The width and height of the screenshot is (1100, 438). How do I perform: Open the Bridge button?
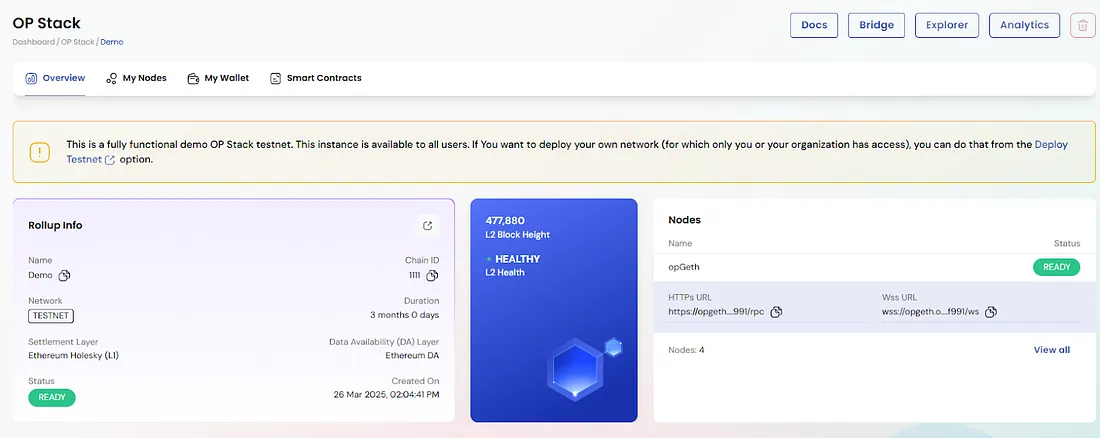pyautogui.click(x=876, y=25)
